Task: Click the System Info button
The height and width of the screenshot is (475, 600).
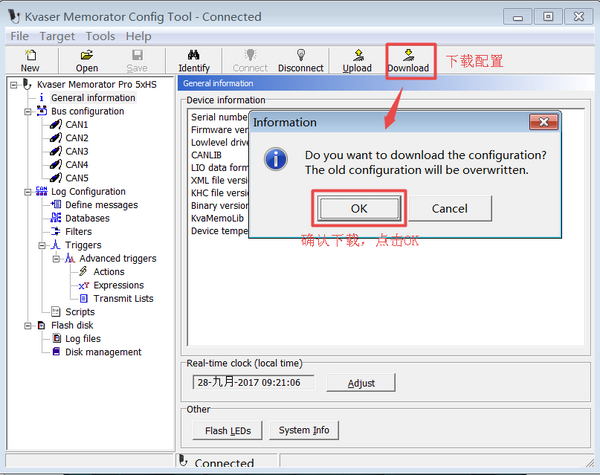Action: coord(304,430)
